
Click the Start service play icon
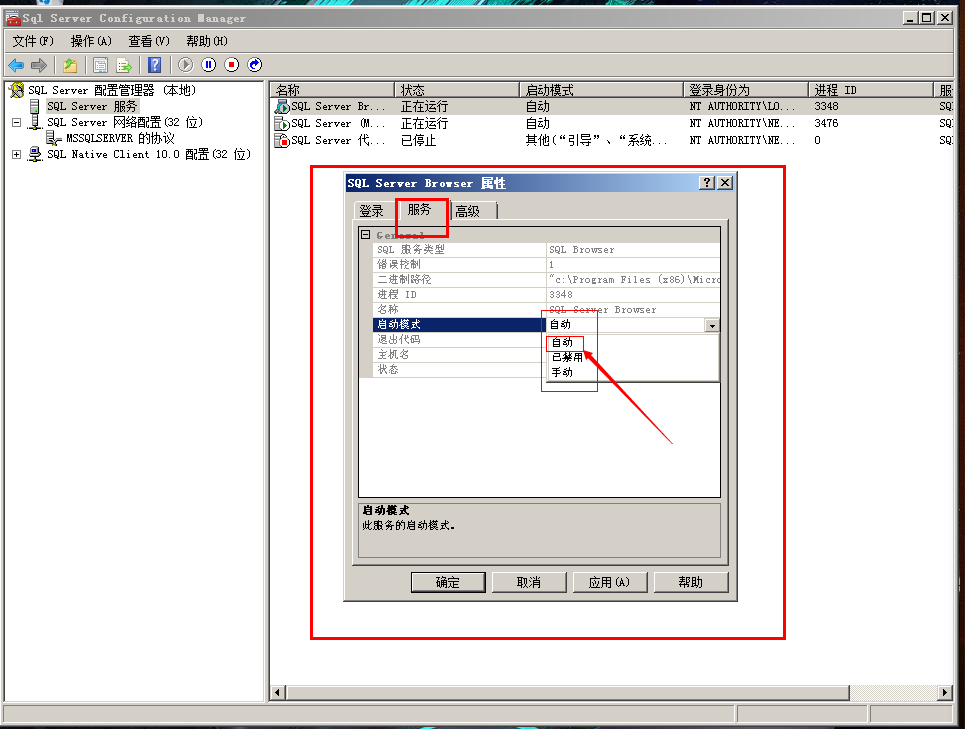point(185,65)
